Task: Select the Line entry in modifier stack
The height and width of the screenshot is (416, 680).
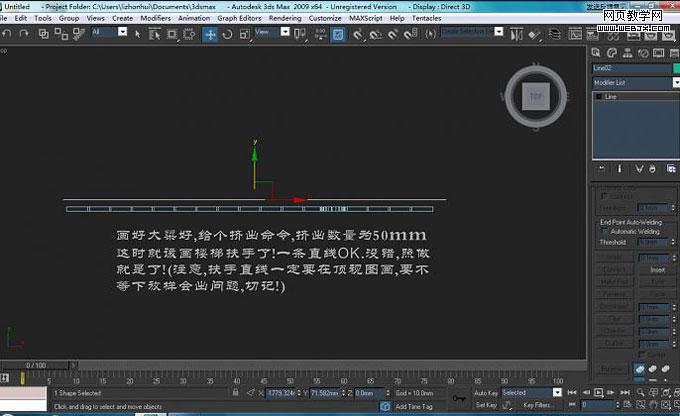Action: click(610, 97)
